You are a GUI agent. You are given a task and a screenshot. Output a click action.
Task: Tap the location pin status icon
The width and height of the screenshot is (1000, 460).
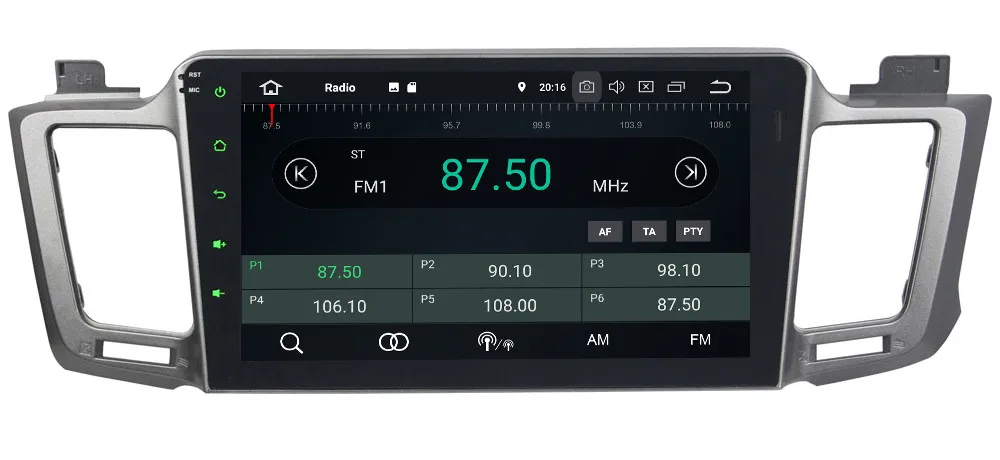point(522,87)
